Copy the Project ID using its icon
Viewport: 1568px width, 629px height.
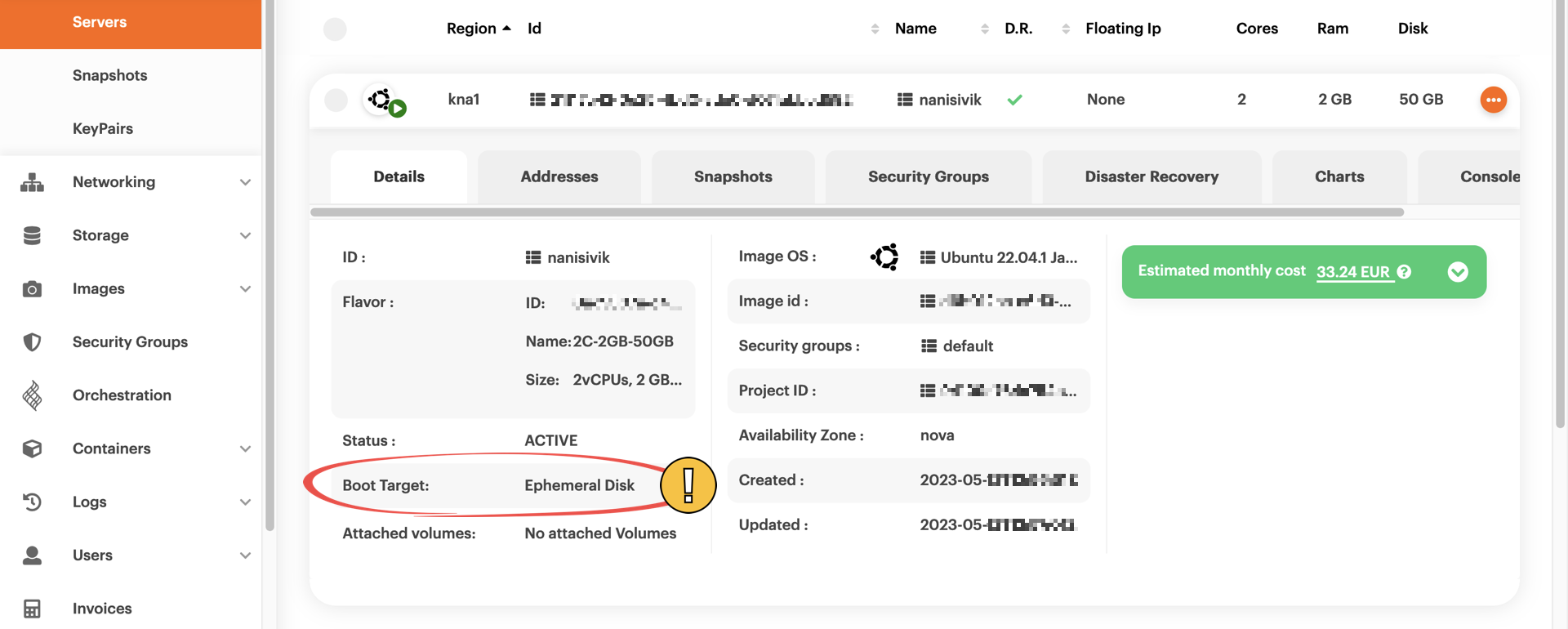928,391
